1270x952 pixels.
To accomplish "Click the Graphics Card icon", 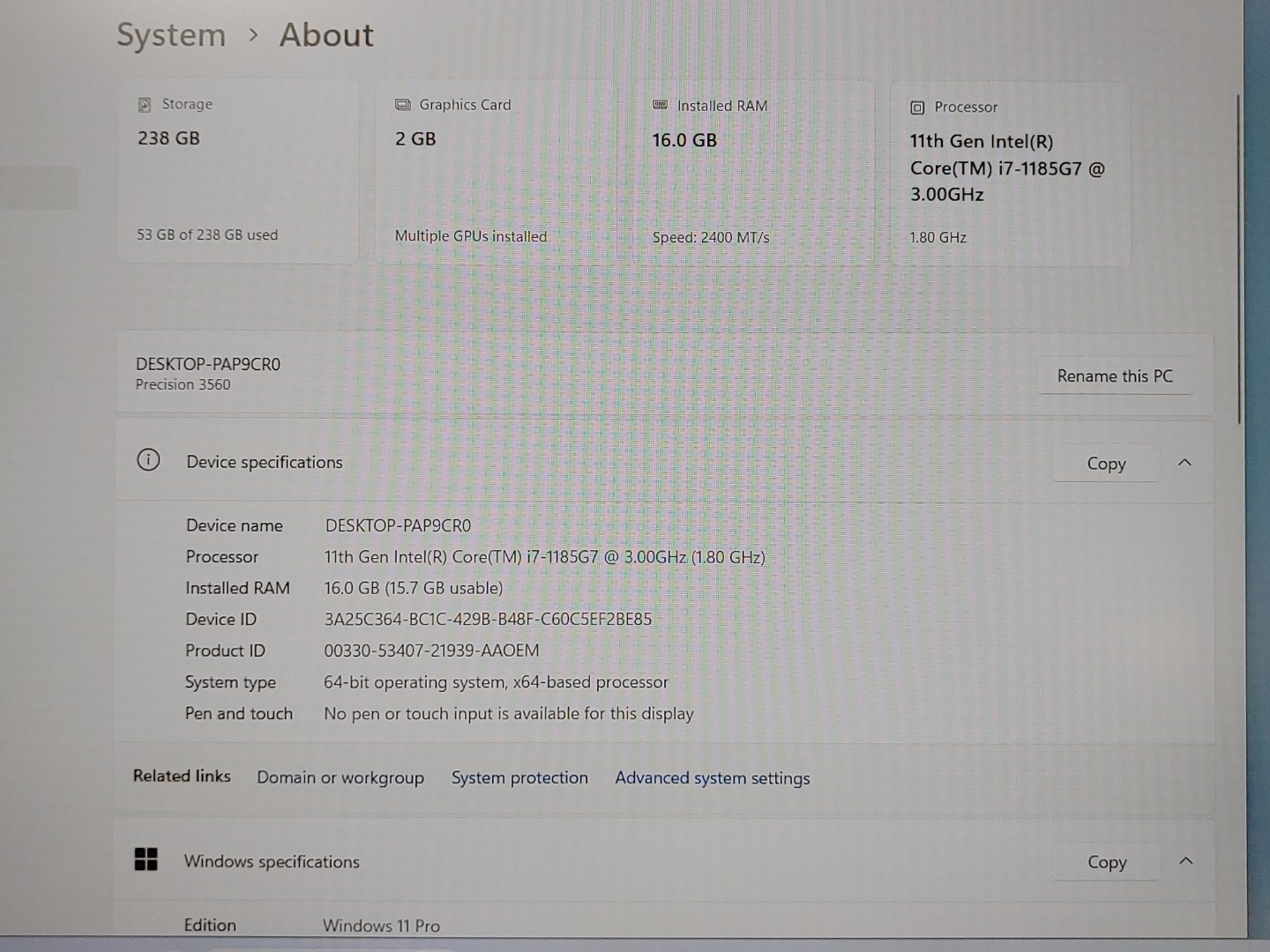I will click(403, 104).
